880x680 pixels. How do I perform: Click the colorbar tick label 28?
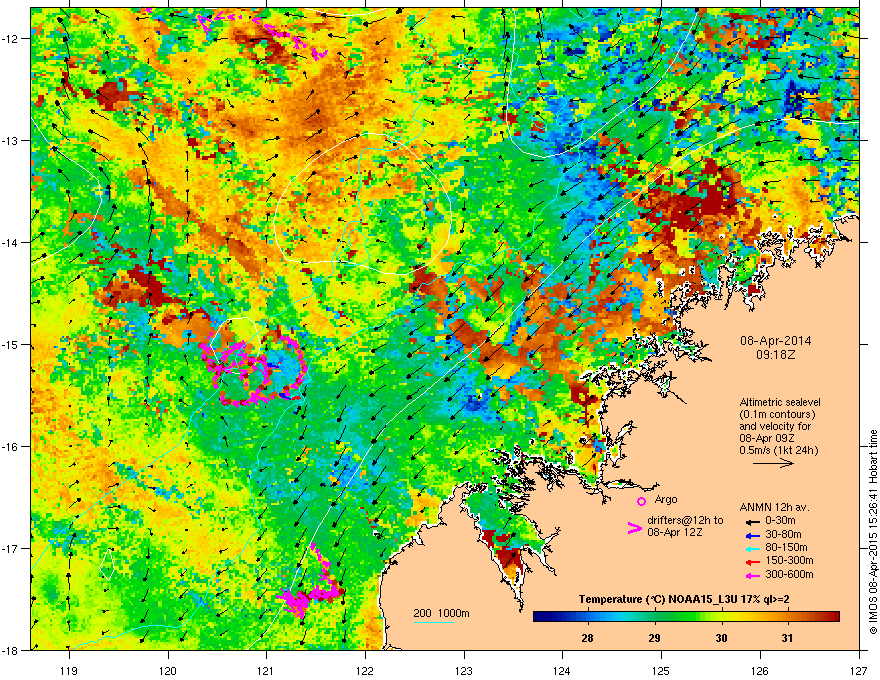588,638
